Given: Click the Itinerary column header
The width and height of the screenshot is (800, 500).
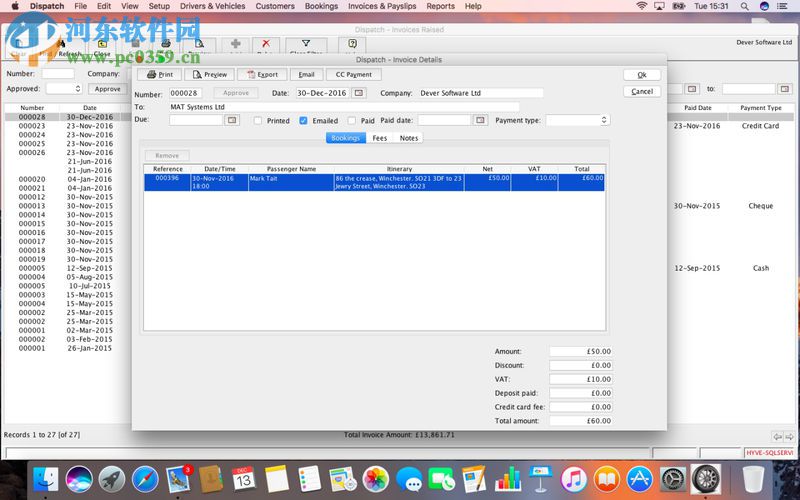Looking at the screenshot, I should (x=399, y=169).
